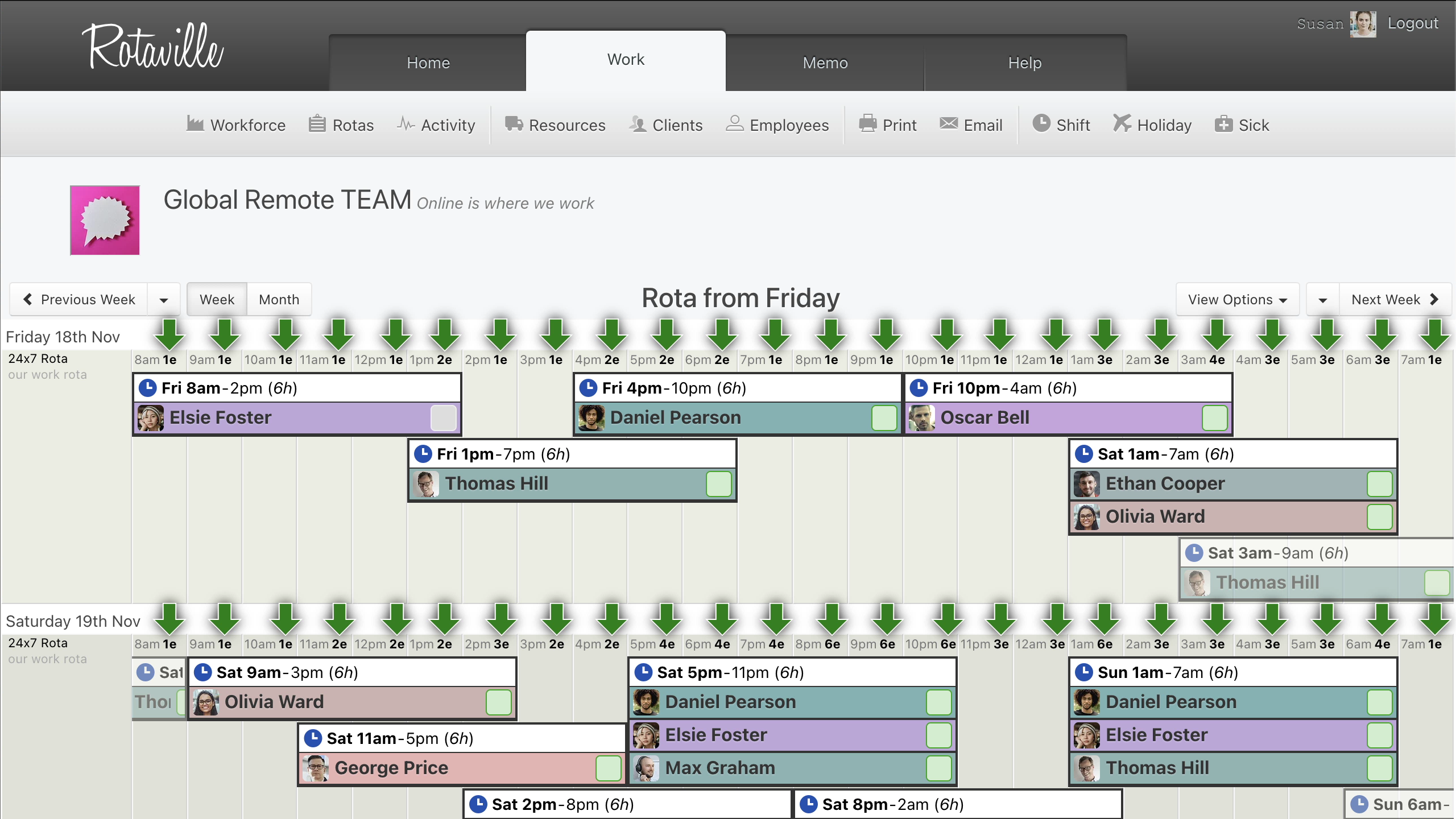Click the Sick medical kit icon

coord(1223,123)
